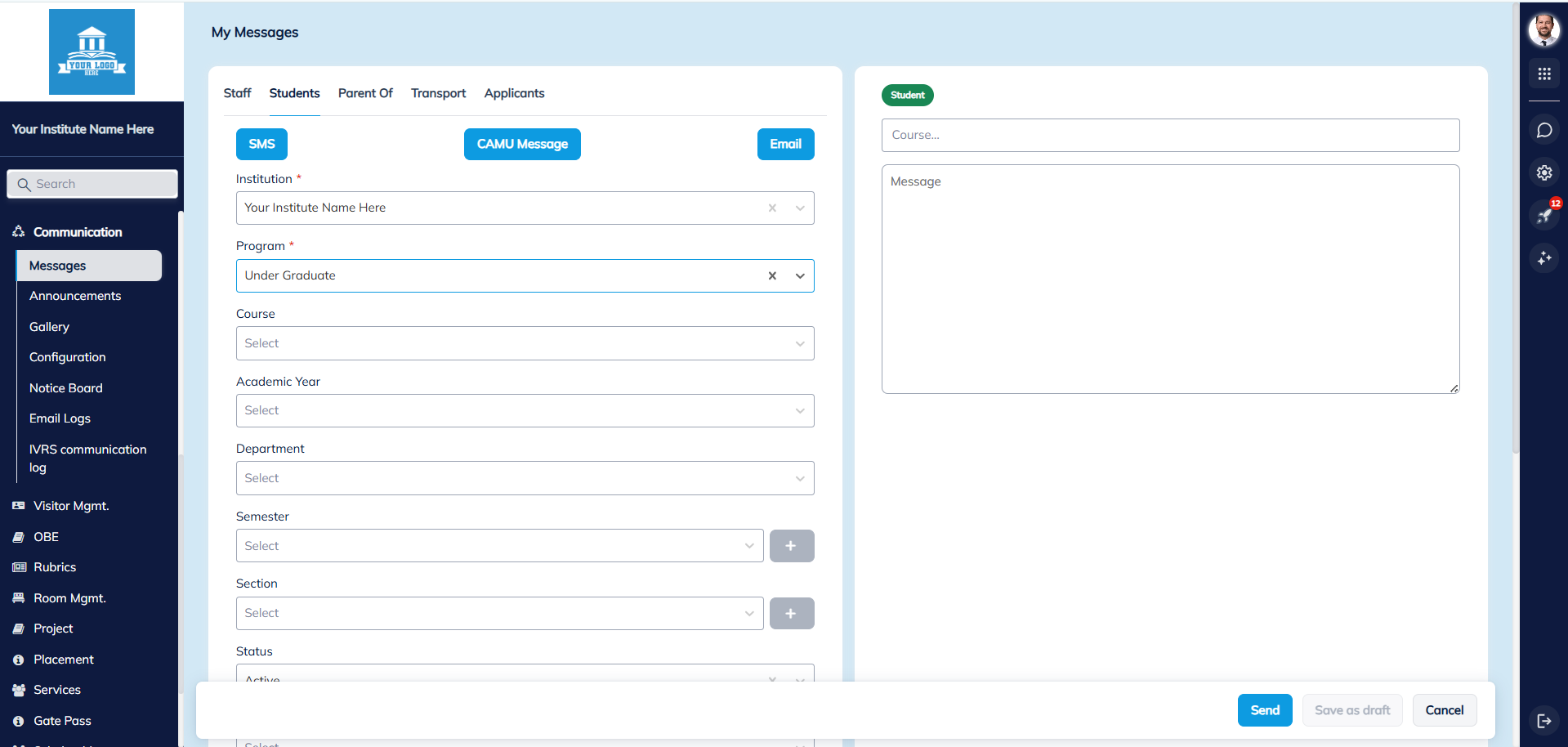
Task: Click inside the Message text area
Action: (x=1170, y=279)
